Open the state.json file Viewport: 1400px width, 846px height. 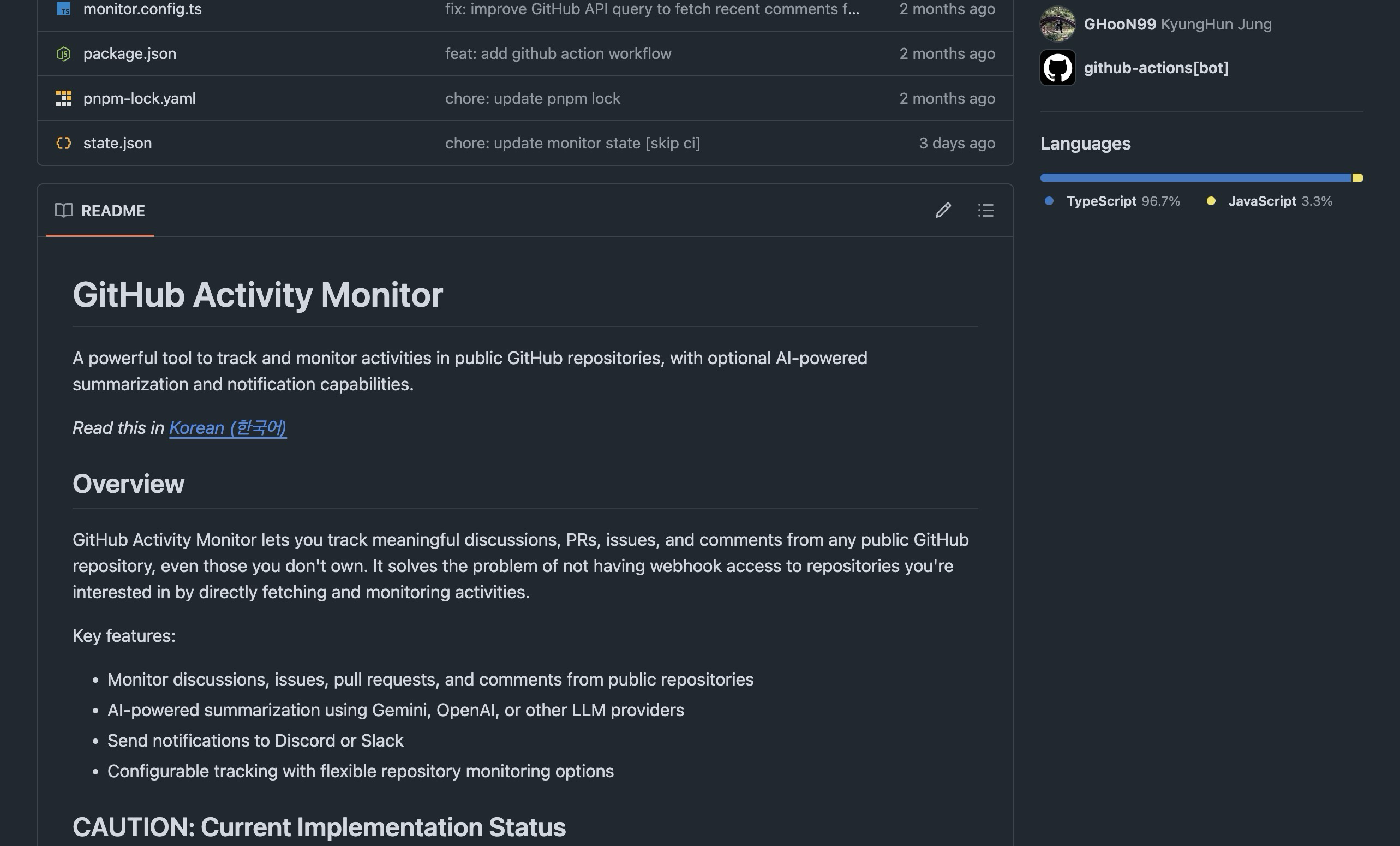(118, 143)
